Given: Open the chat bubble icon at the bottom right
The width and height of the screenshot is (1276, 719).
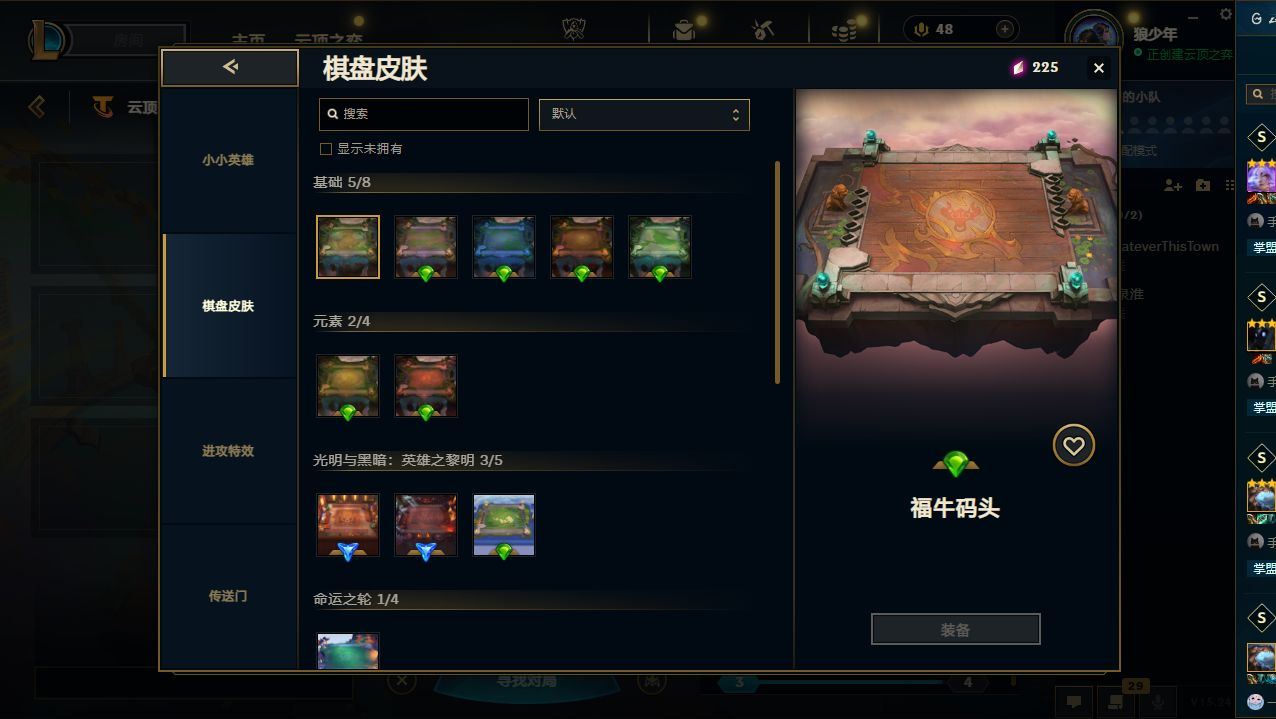Looking at the screenshot, I should point(1074,702).
